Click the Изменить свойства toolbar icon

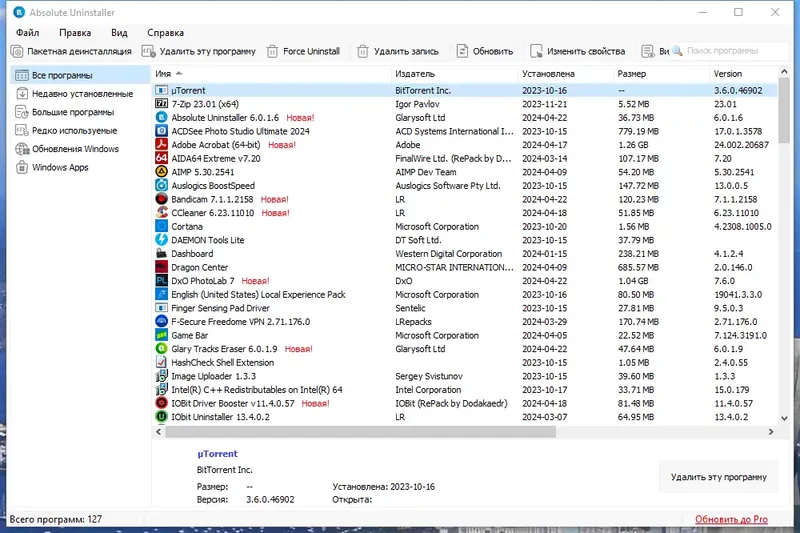[x=536, y=52]
